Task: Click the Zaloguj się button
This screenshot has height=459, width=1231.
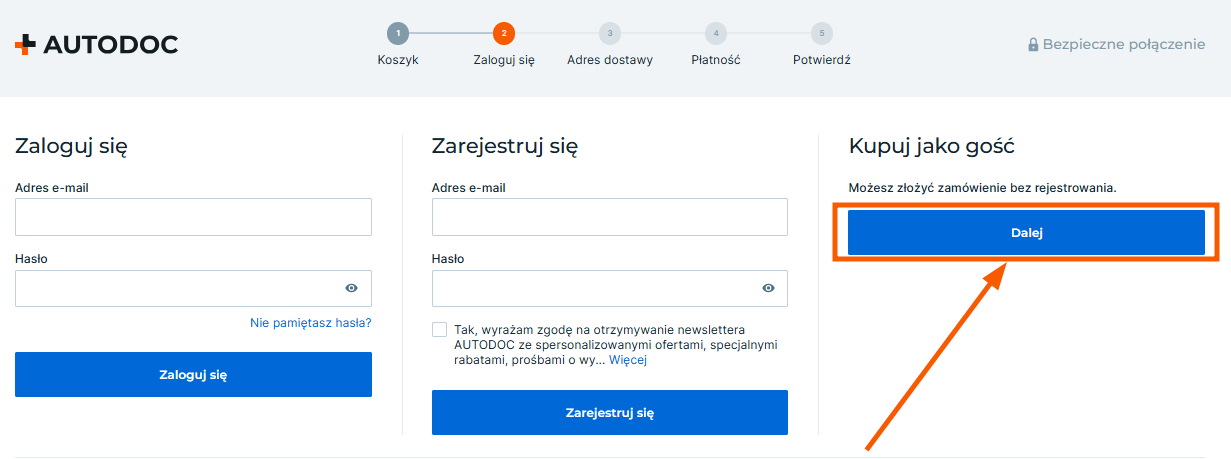Action: tap(193, 375)
